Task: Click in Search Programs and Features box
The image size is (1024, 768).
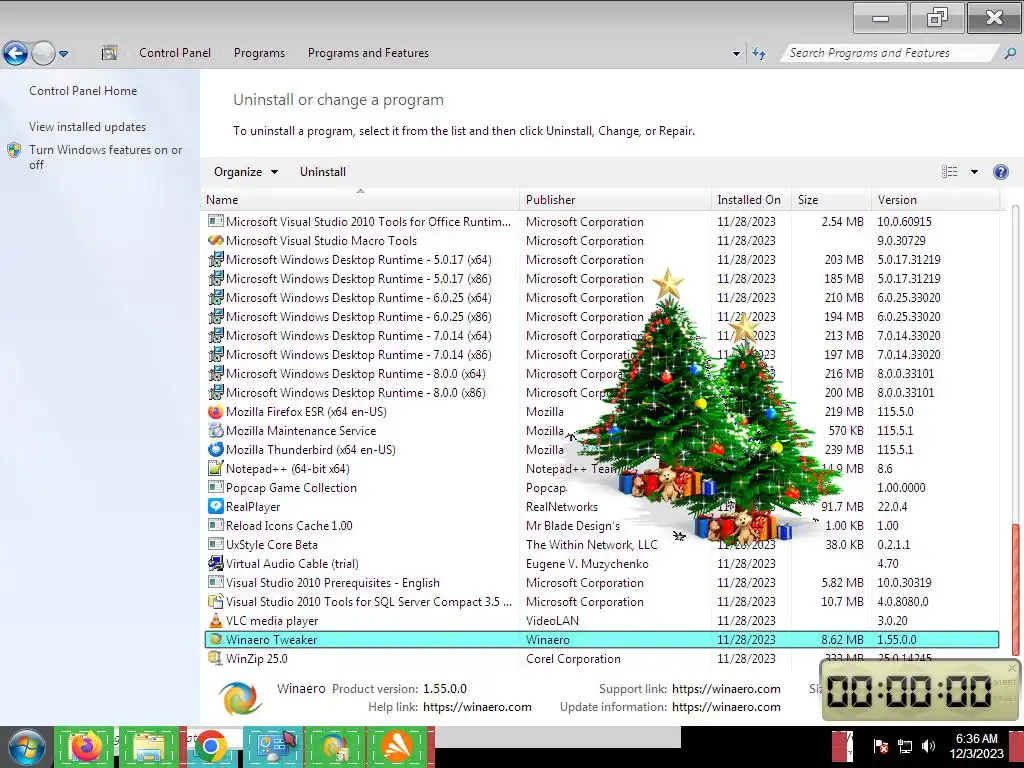Action: point(888,53)
